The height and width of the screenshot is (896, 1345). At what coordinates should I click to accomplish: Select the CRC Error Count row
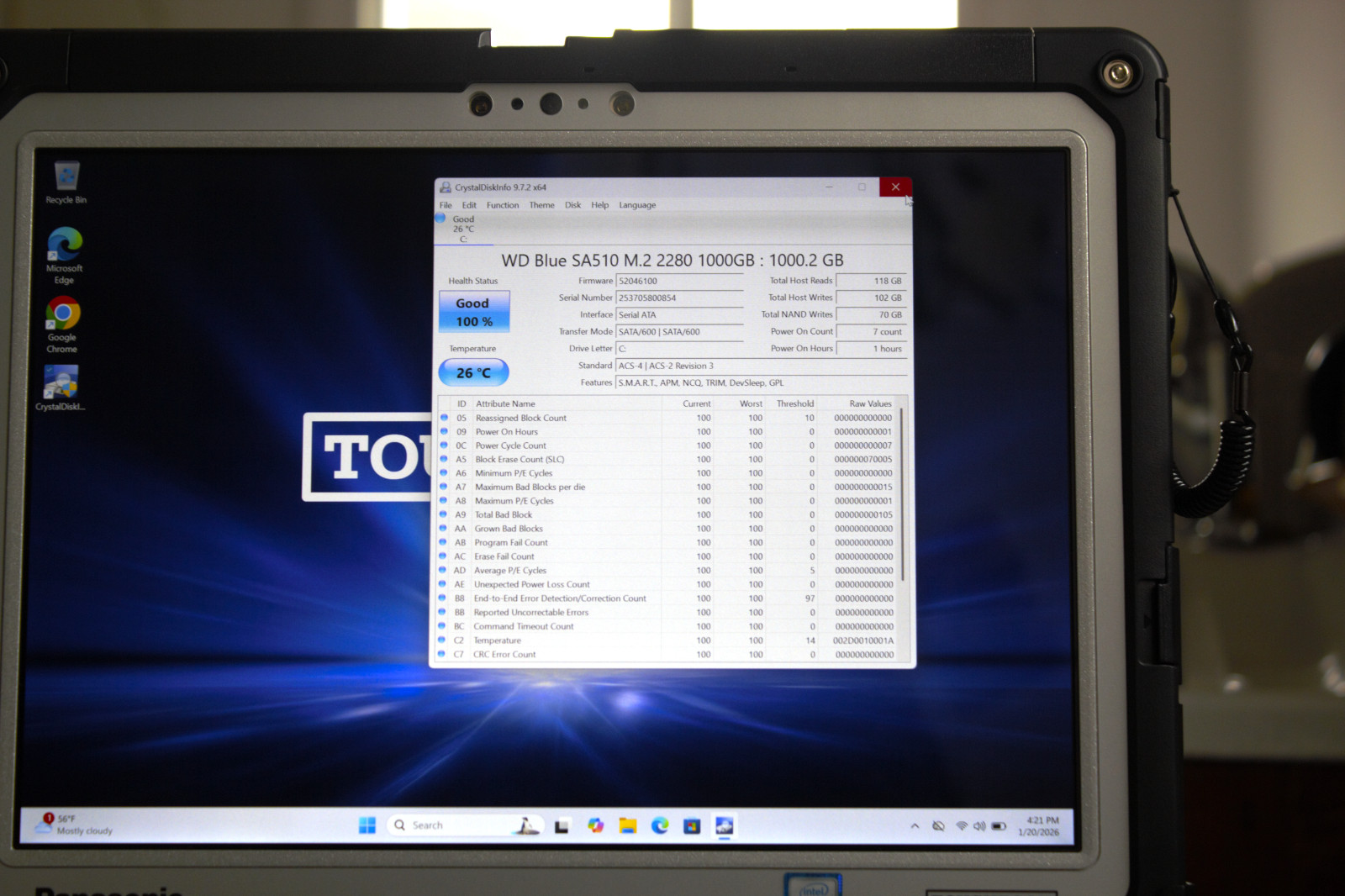[667, 655]
